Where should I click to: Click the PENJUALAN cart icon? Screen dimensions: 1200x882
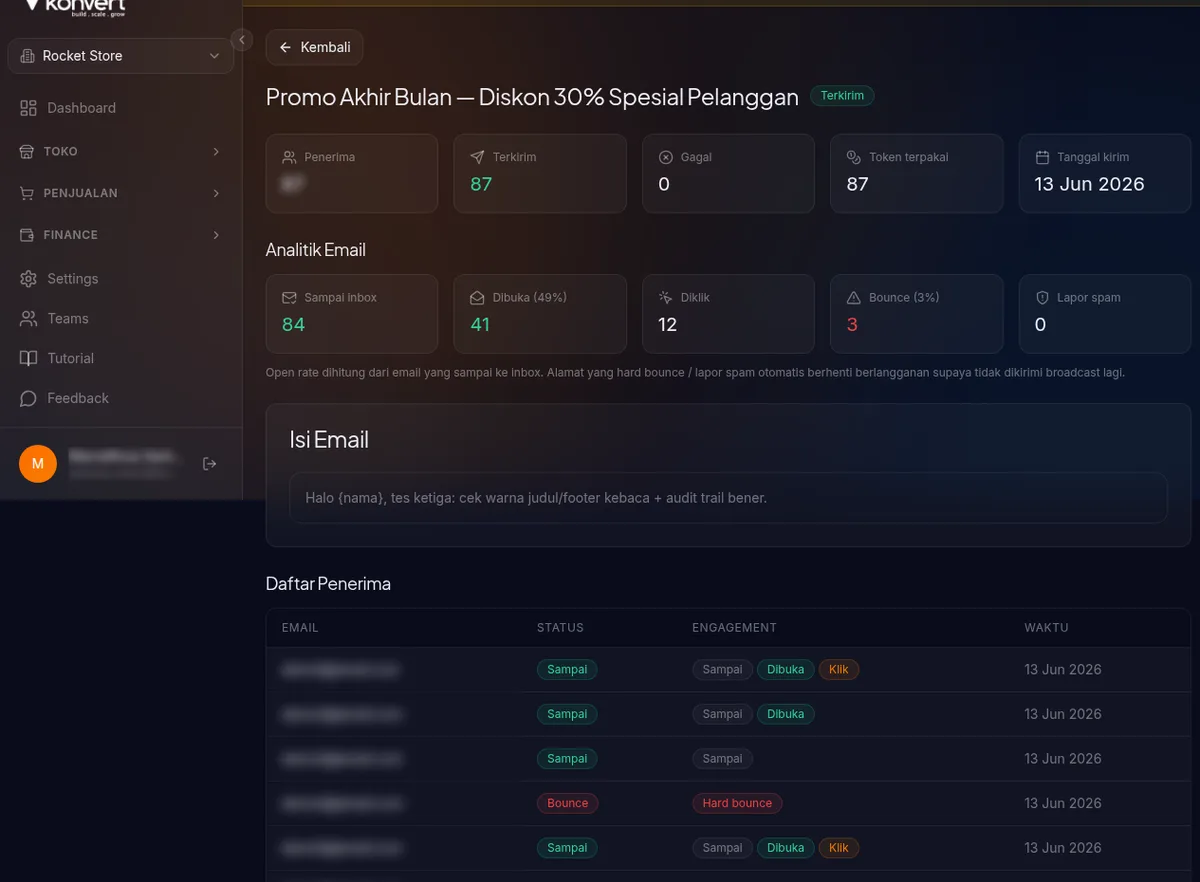[26, 193]
